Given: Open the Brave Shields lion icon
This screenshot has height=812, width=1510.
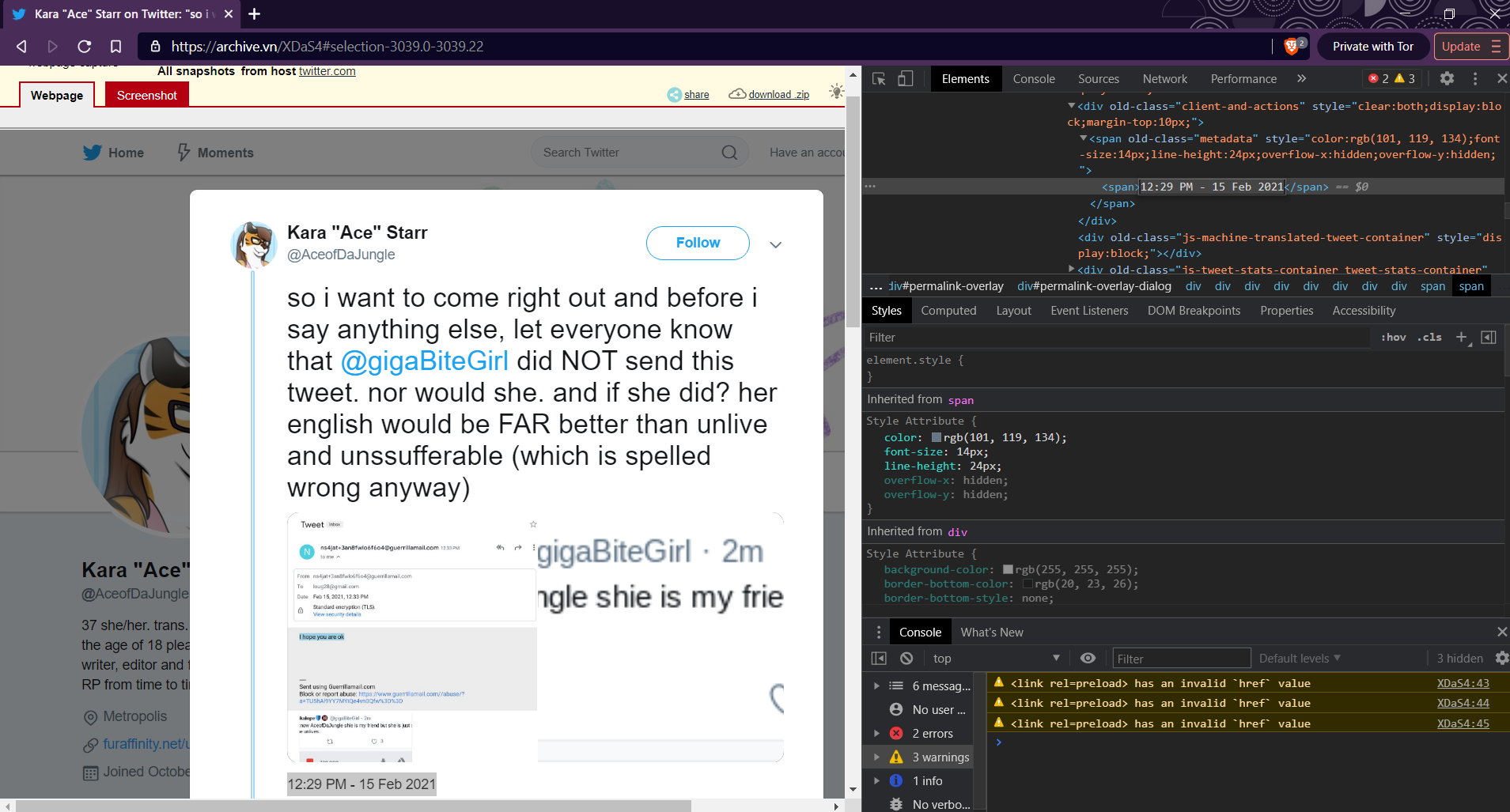Looking at the screenshot, I should (1292, 47).
